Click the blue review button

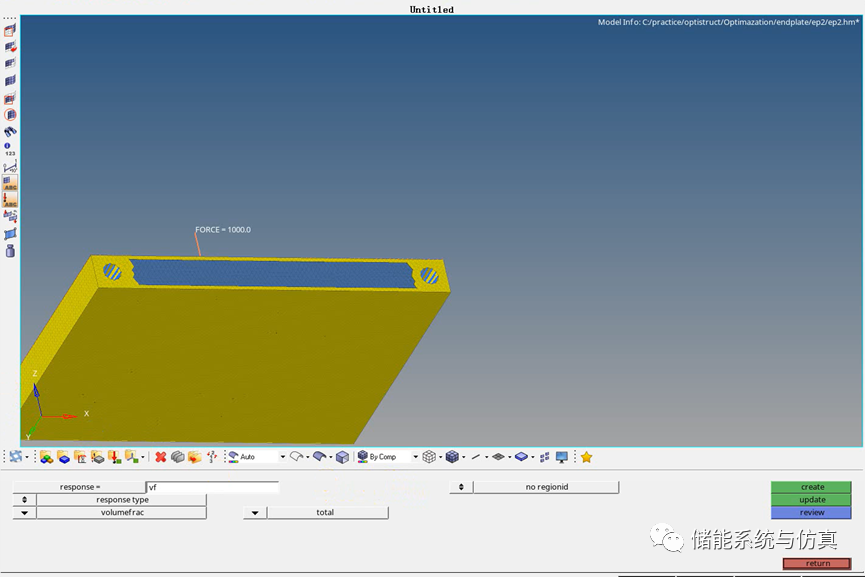click(x=811, y=512)
